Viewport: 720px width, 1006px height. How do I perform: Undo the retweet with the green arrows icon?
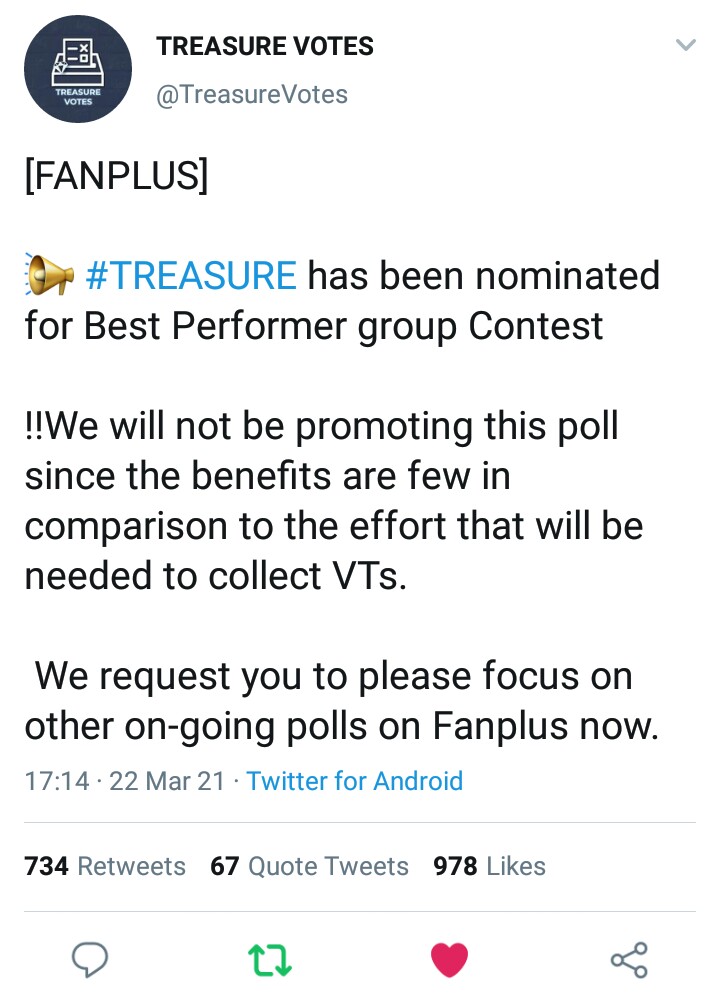coord(269,960)
